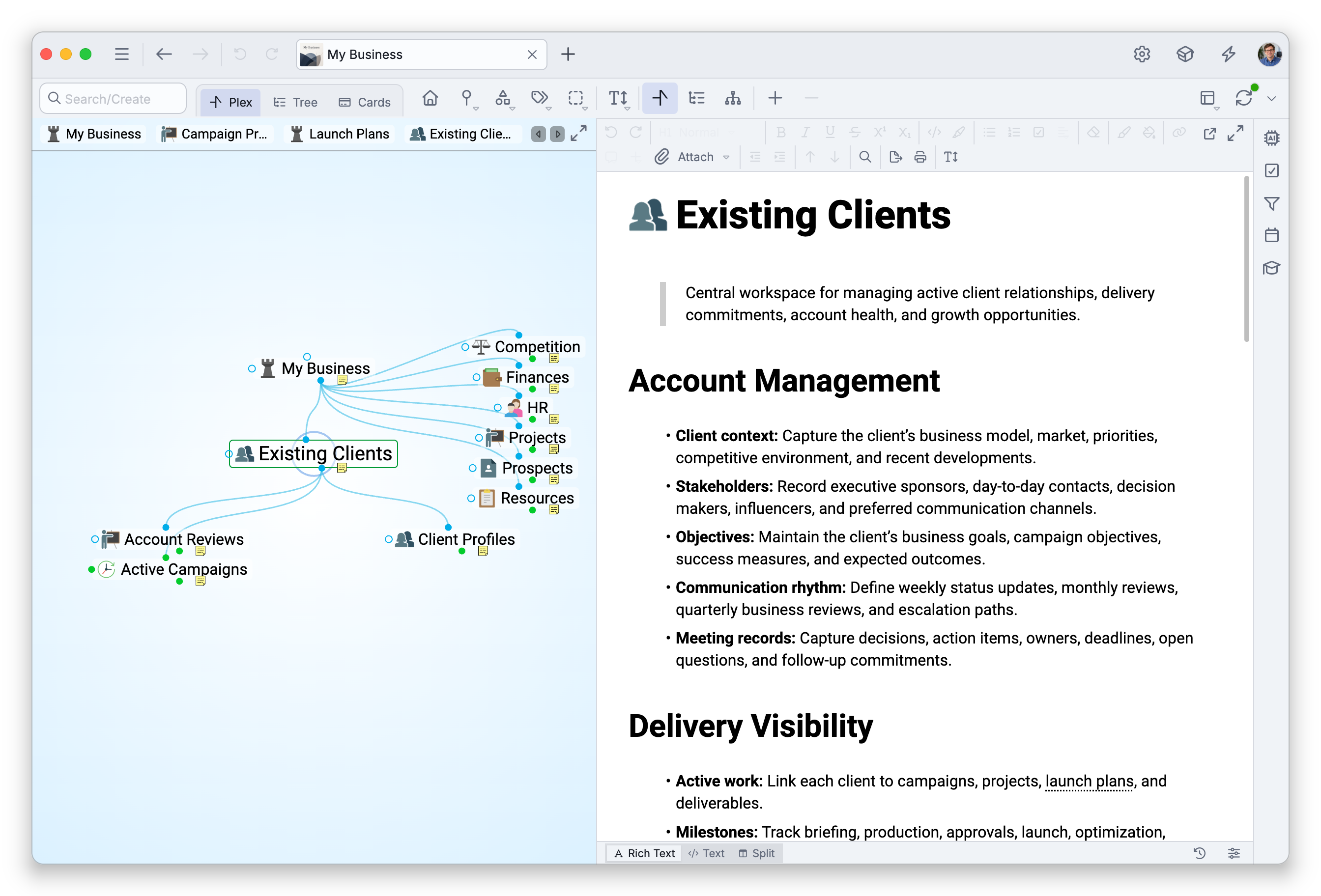Select the My Business pin tab
This screenshot has height=896, width=1321.
(x=95, y=134)
